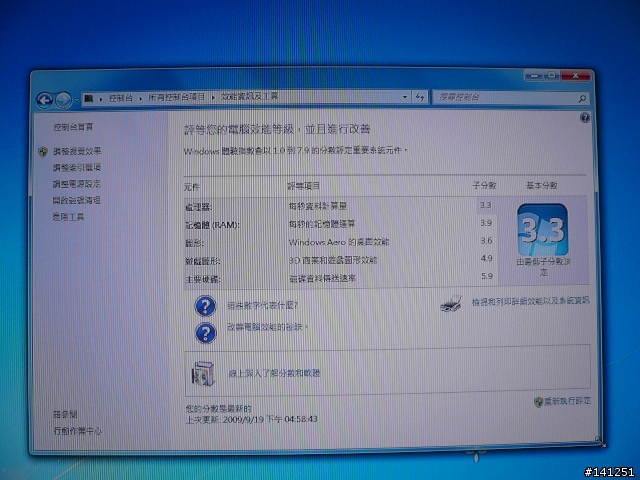Open 調整索引選項 link

[77, 168]
